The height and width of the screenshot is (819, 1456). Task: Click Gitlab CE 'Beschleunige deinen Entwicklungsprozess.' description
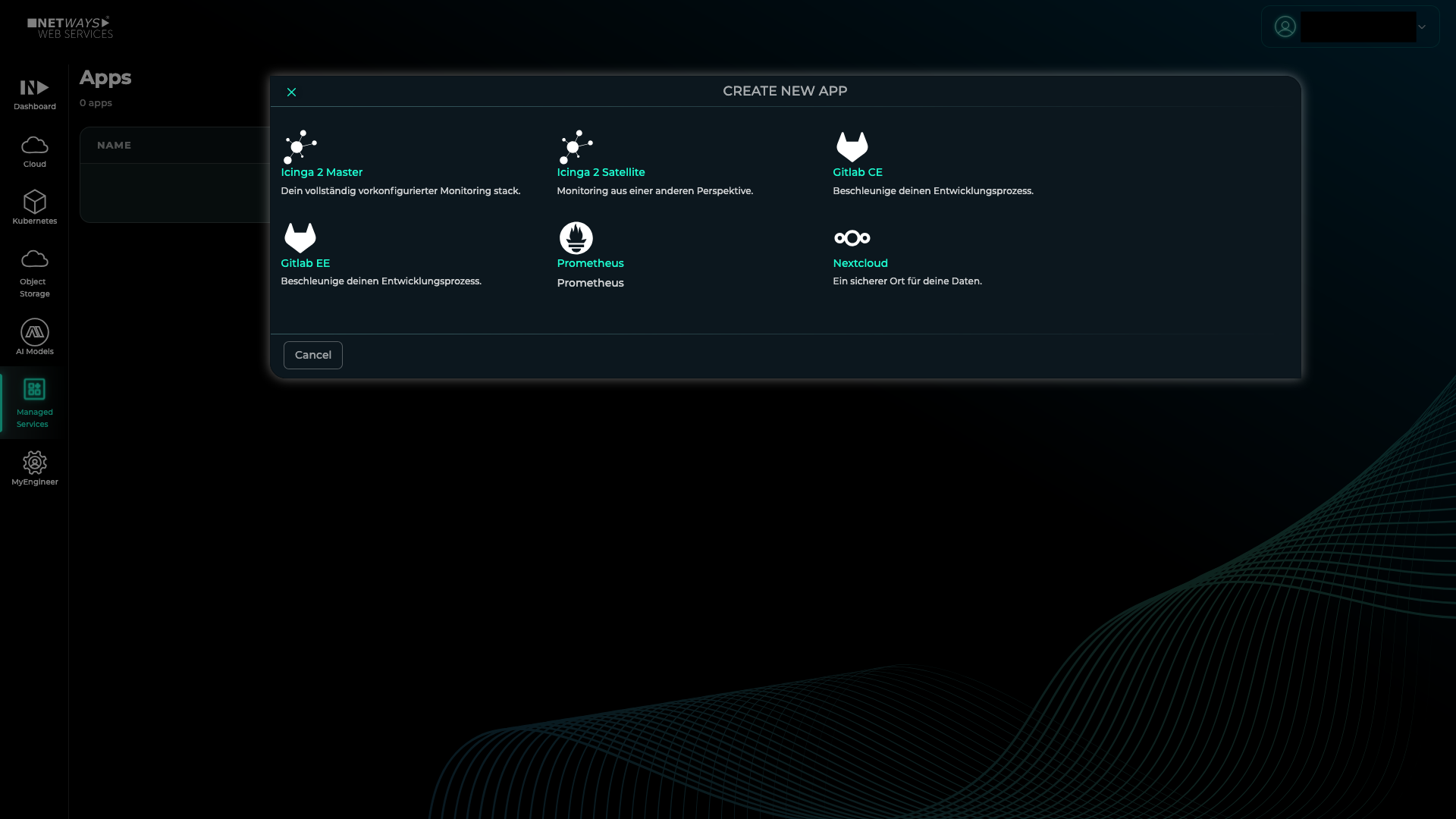tap(933, 191)
